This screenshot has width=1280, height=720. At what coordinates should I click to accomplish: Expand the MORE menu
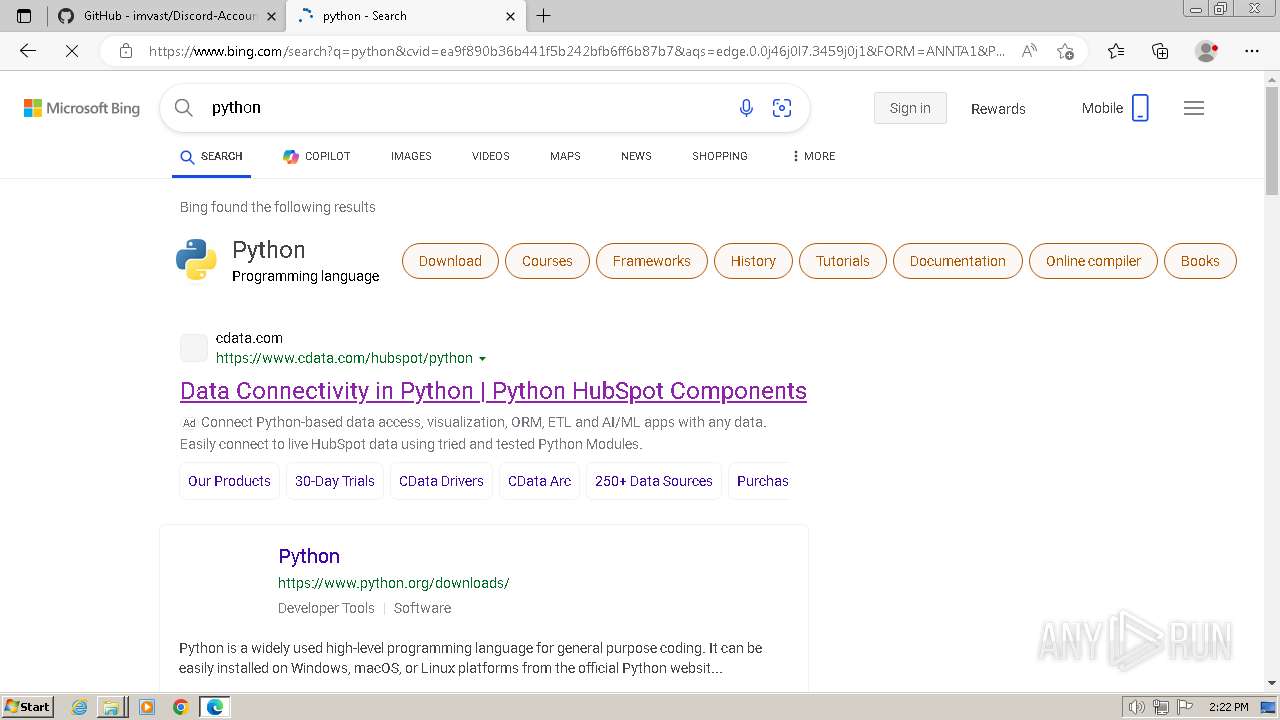813,156
